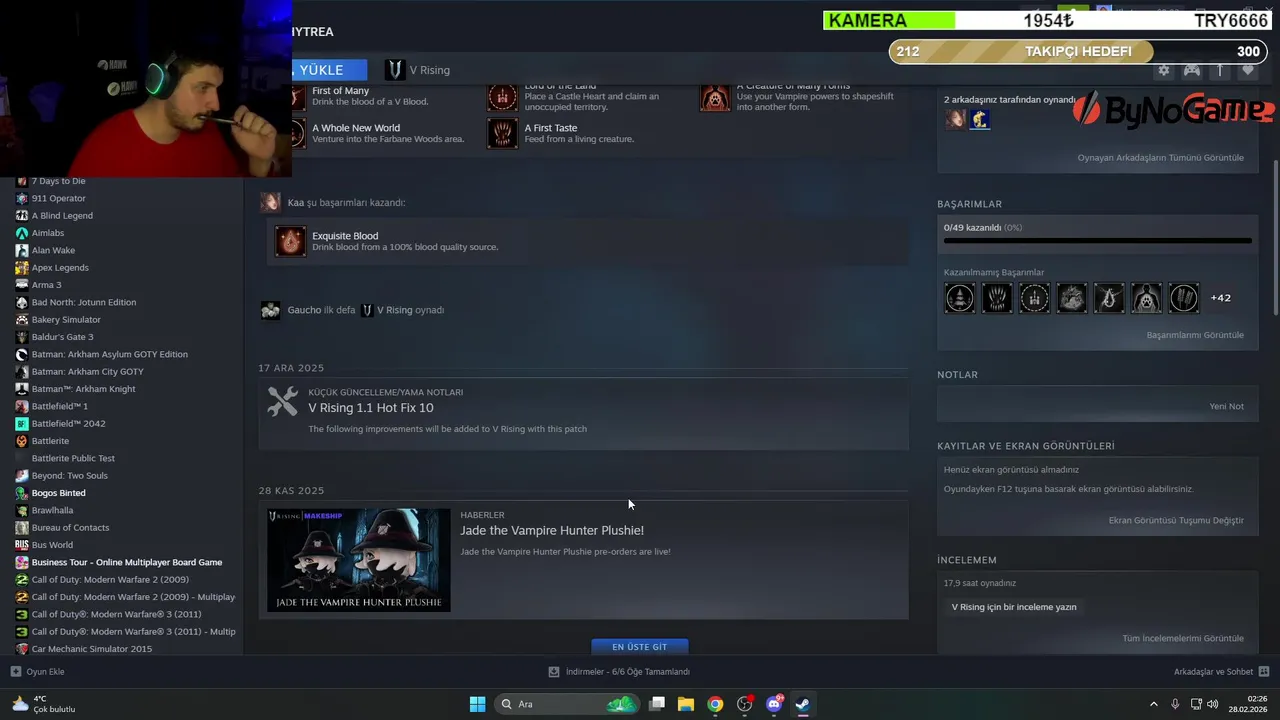Open Gaucho's profile avatar in activity feed

point(270,310)
